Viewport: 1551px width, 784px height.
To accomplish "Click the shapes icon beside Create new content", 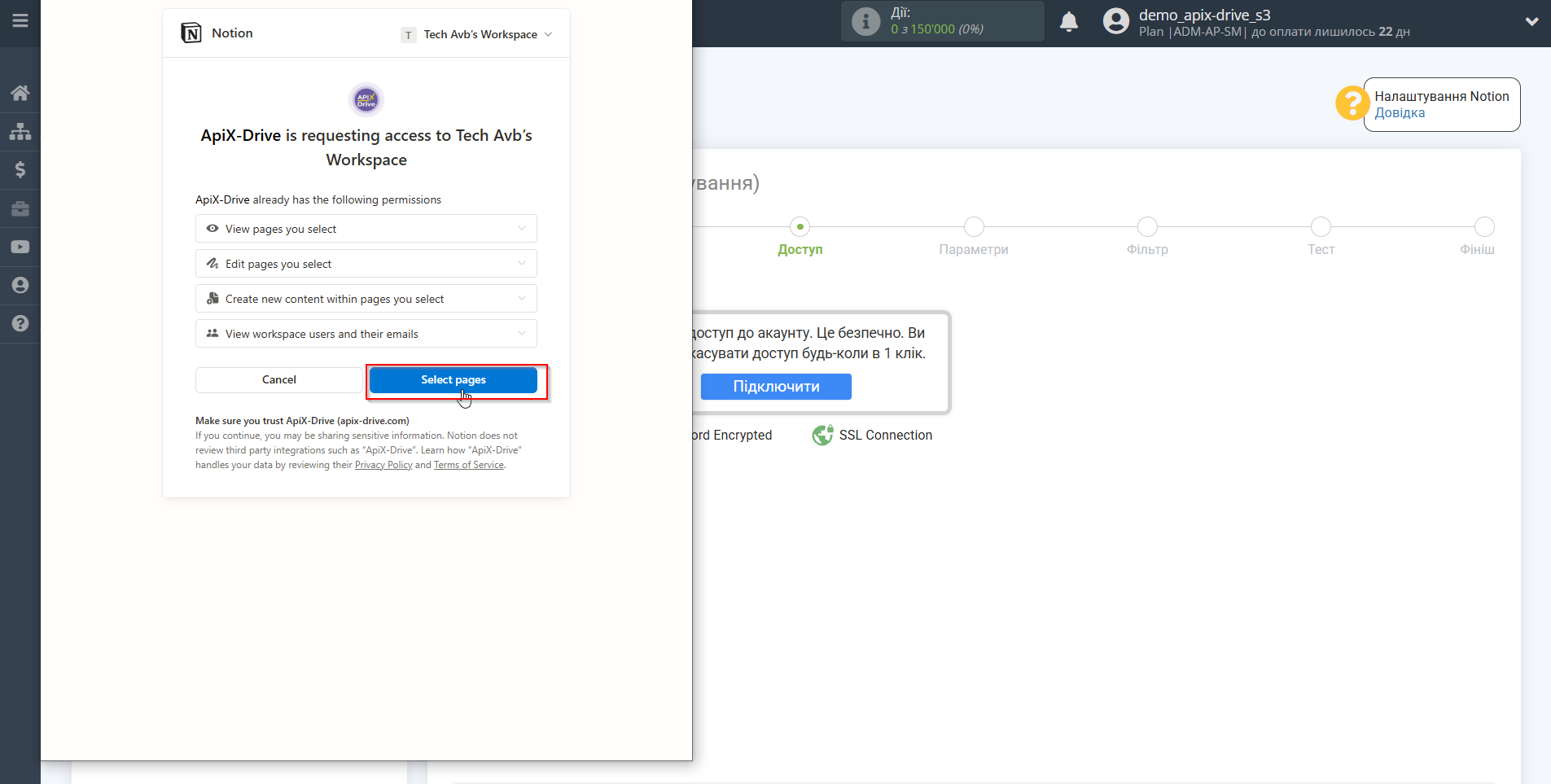I will point(212,299).
